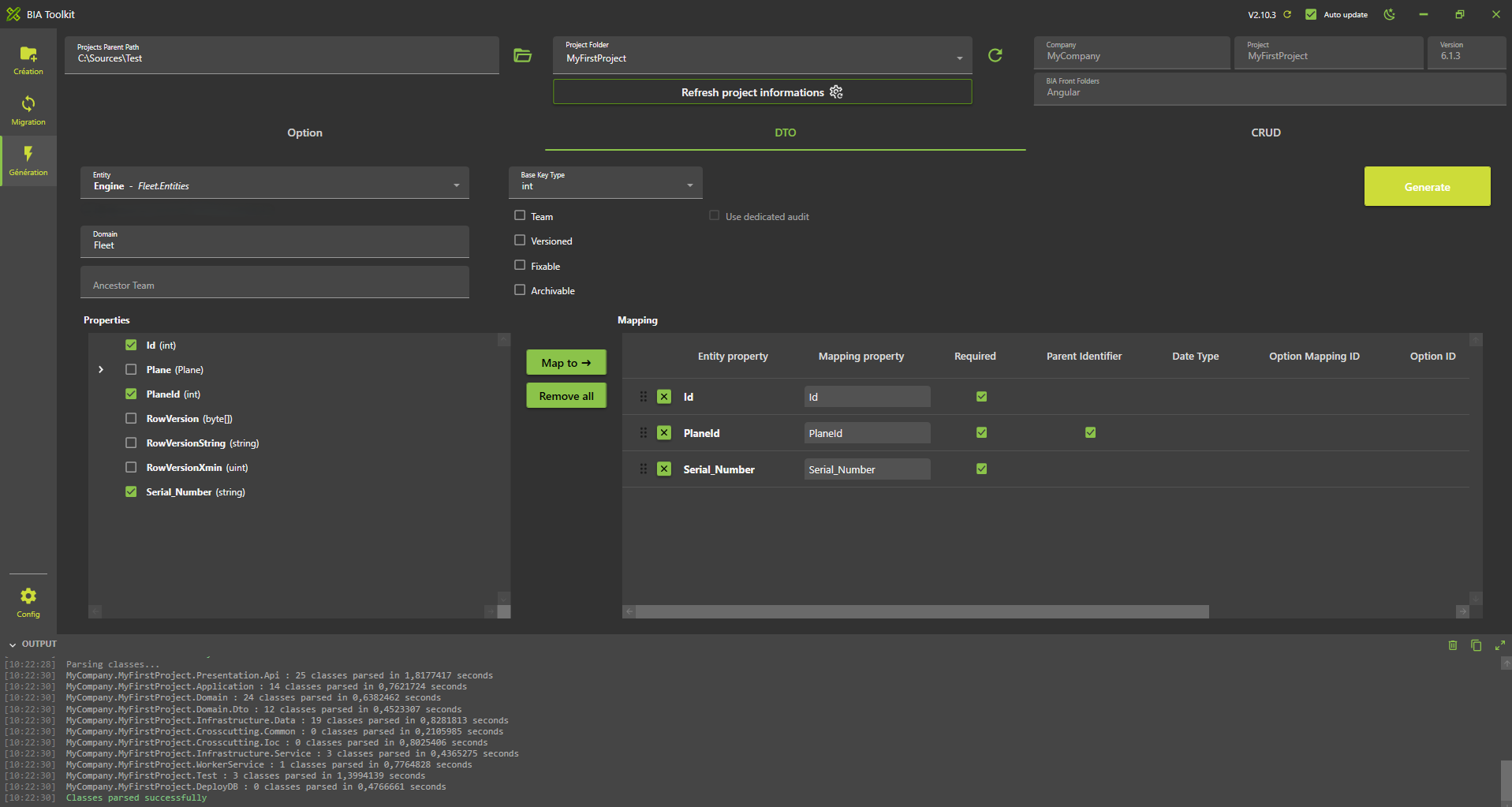This screenshot has height=807, width=1512.
Task: Enable the Archivable checkbox
Action: (x=520, y=290)
